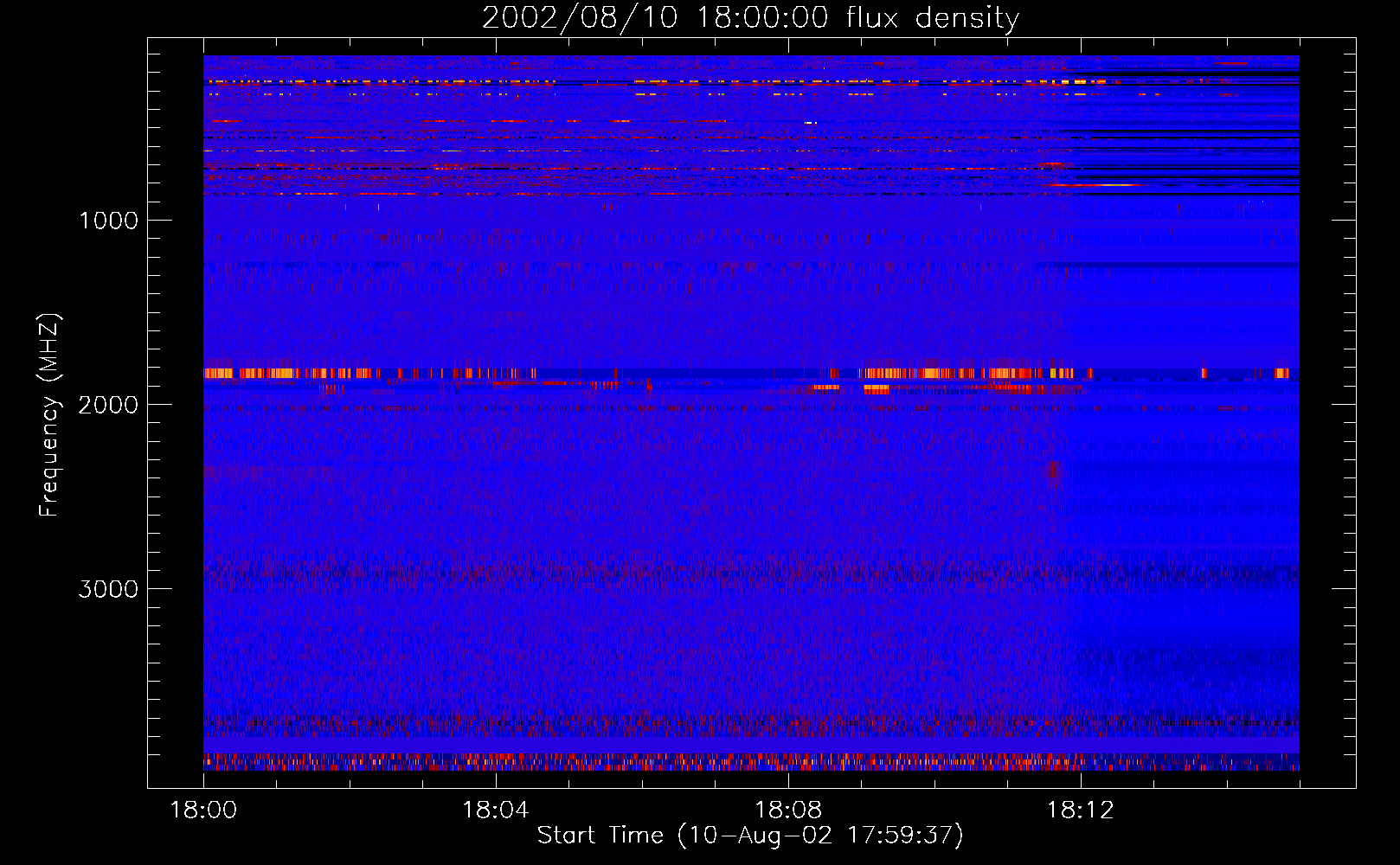This screenshot has height=865, width=1400.
Task: Click the "1000" frequency tick label
Action: (109, 221)
